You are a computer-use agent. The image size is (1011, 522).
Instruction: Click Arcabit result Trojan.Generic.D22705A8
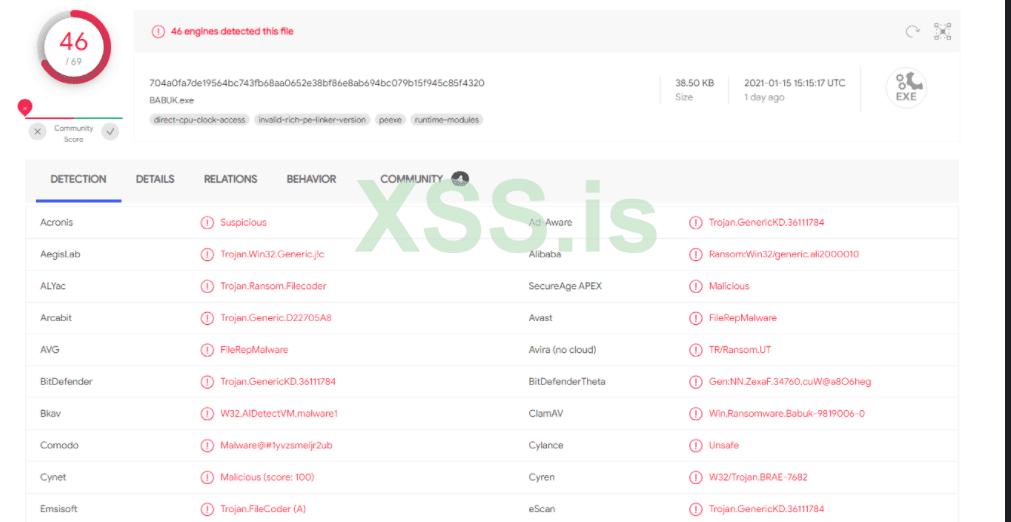click(276, 318)
